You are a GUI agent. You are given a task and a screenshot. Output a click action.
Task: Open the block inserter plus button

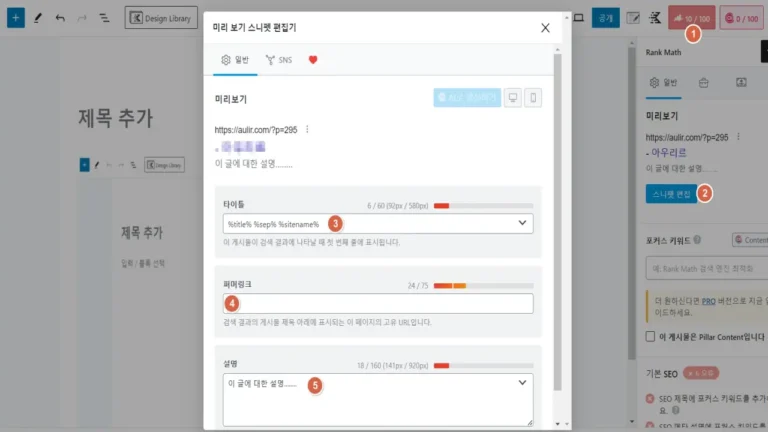coord(16,18)
